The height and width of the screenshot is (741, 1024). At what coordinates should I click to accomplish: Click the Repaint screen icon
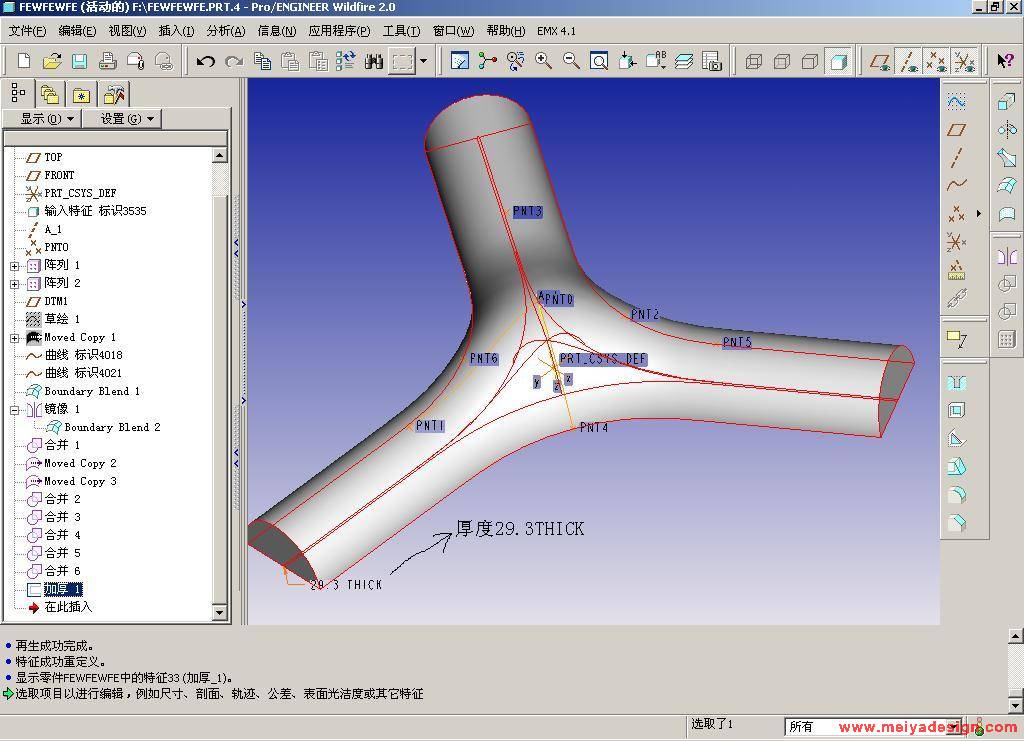pos(460,61)
